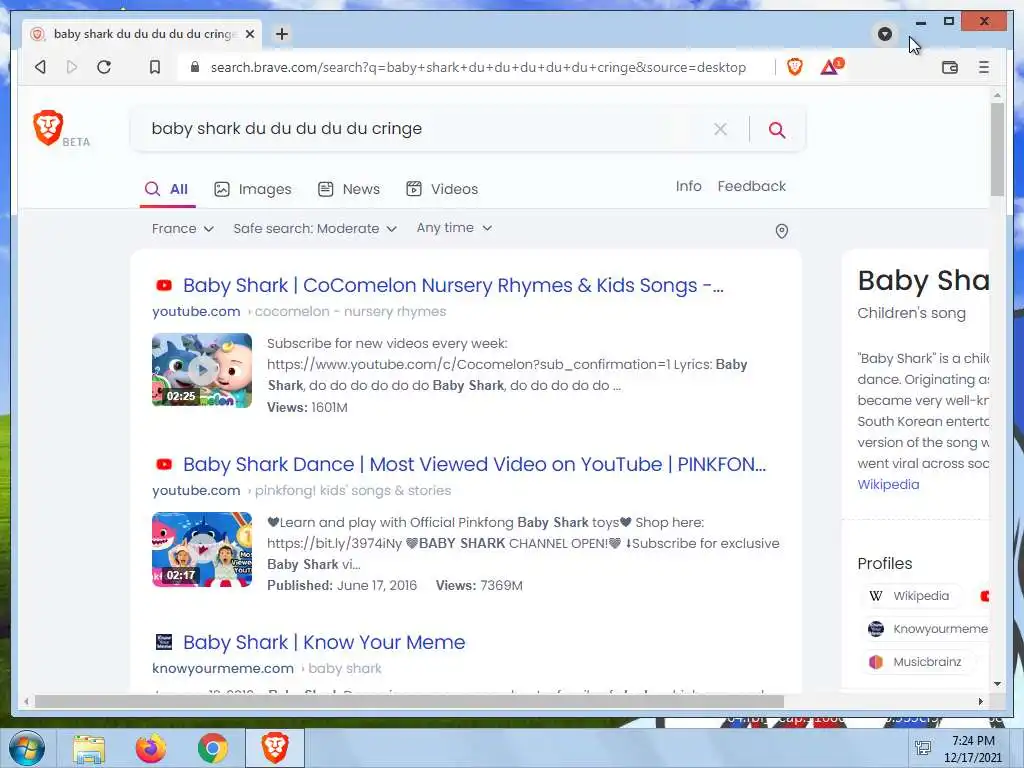Open the Knowyourmeme profile chip
This screenshot has height=768, width=1024.
927,629
